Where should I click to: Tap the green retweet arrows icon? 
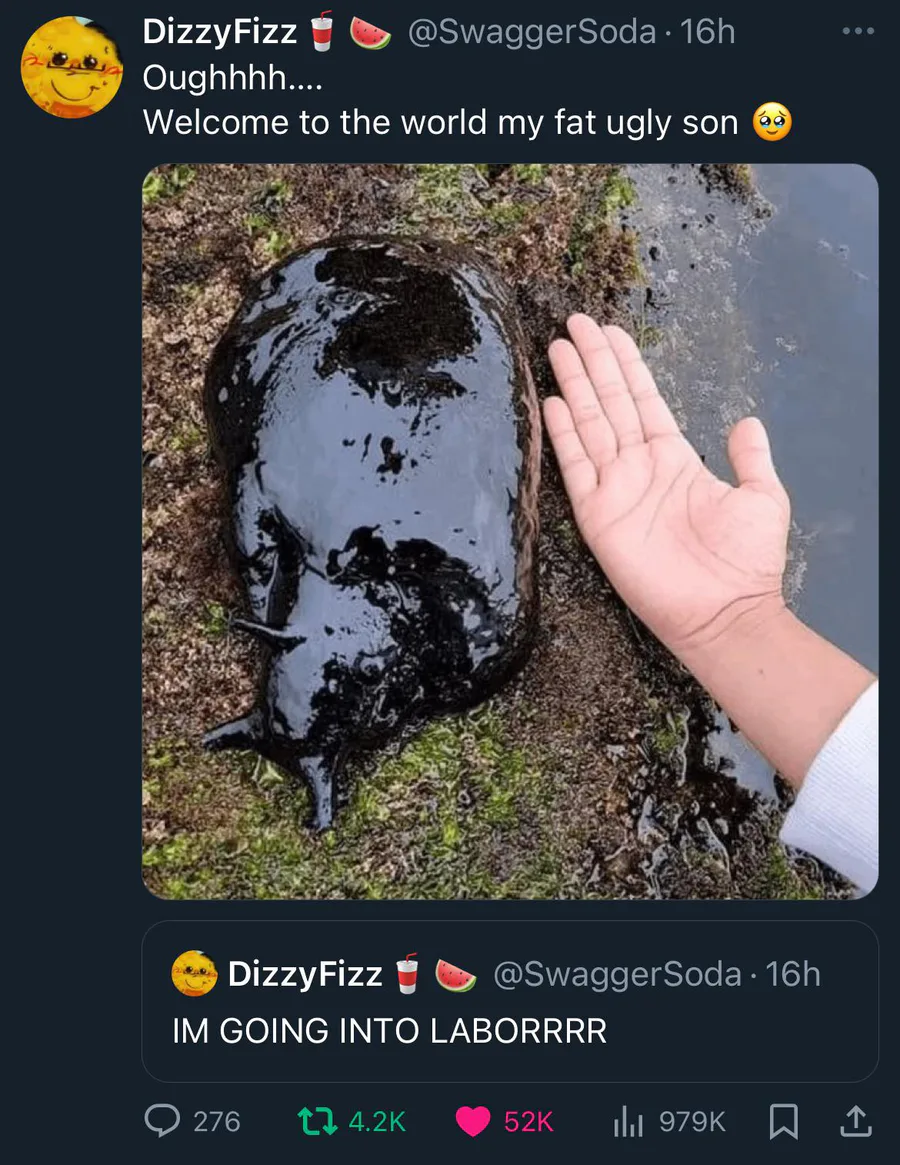[317, 1121]
